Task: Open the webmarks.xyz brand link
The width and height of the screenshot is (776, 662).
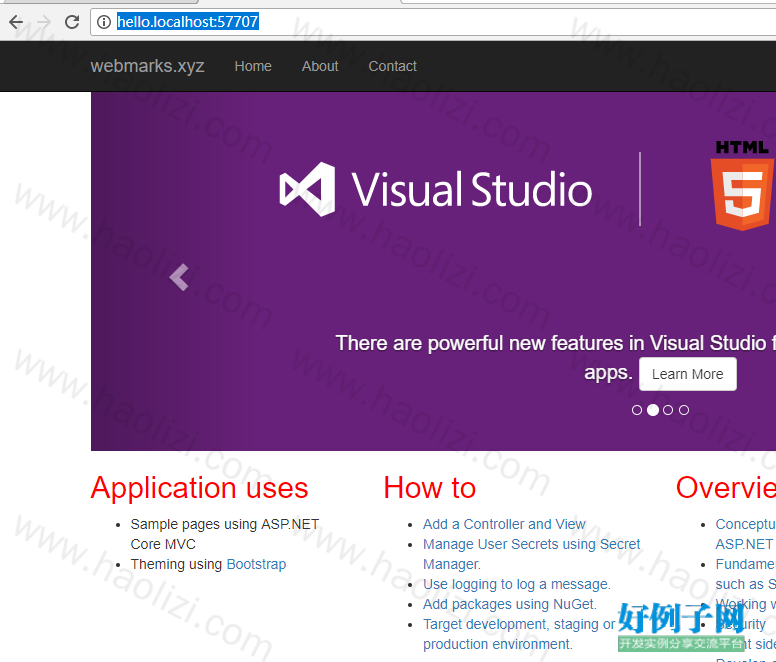Action: tap(147, 66)
